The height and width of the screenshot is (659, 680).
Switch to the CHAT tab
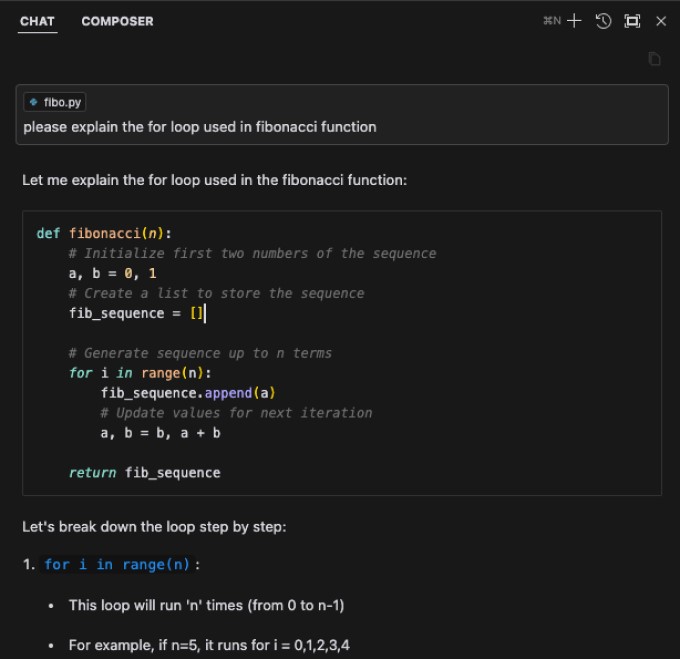37,21
